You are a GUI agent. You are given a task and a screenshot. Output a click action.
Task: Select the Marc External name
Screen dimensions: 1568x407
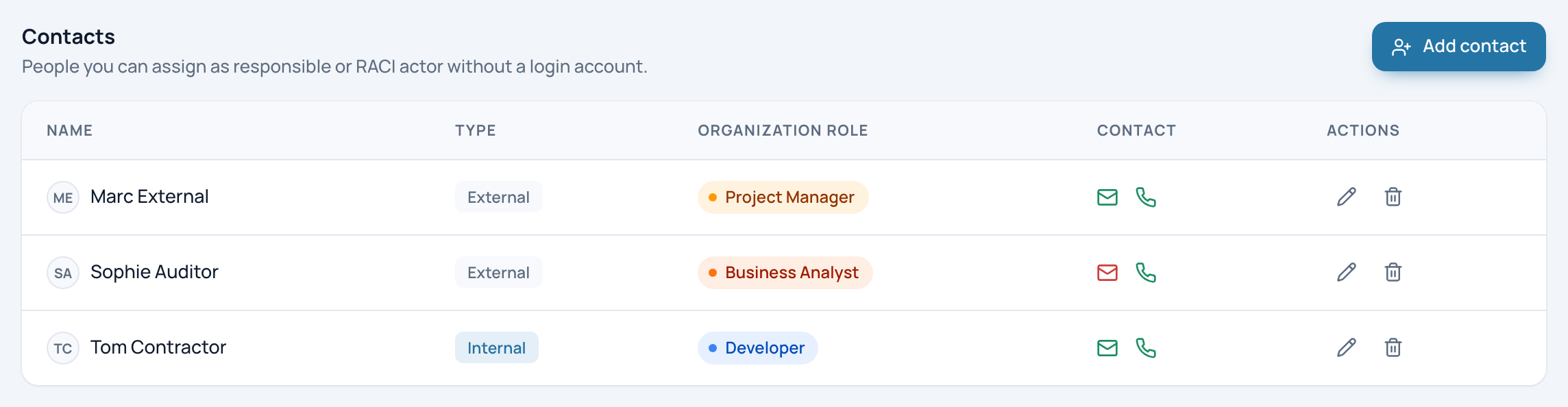point(149,197)
